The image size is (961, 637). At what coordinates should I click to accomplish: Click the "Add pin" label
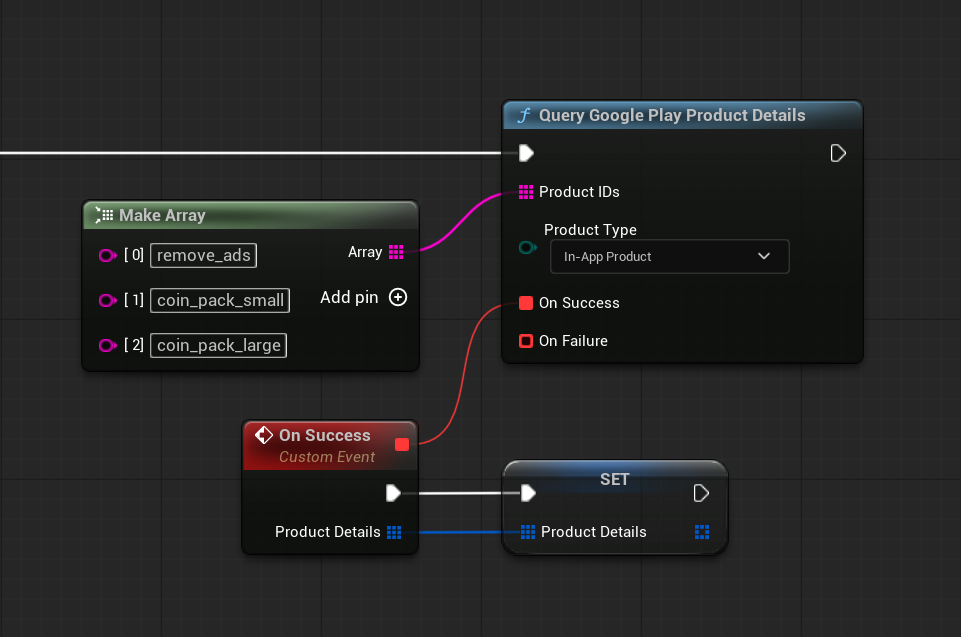click(349, 297)
